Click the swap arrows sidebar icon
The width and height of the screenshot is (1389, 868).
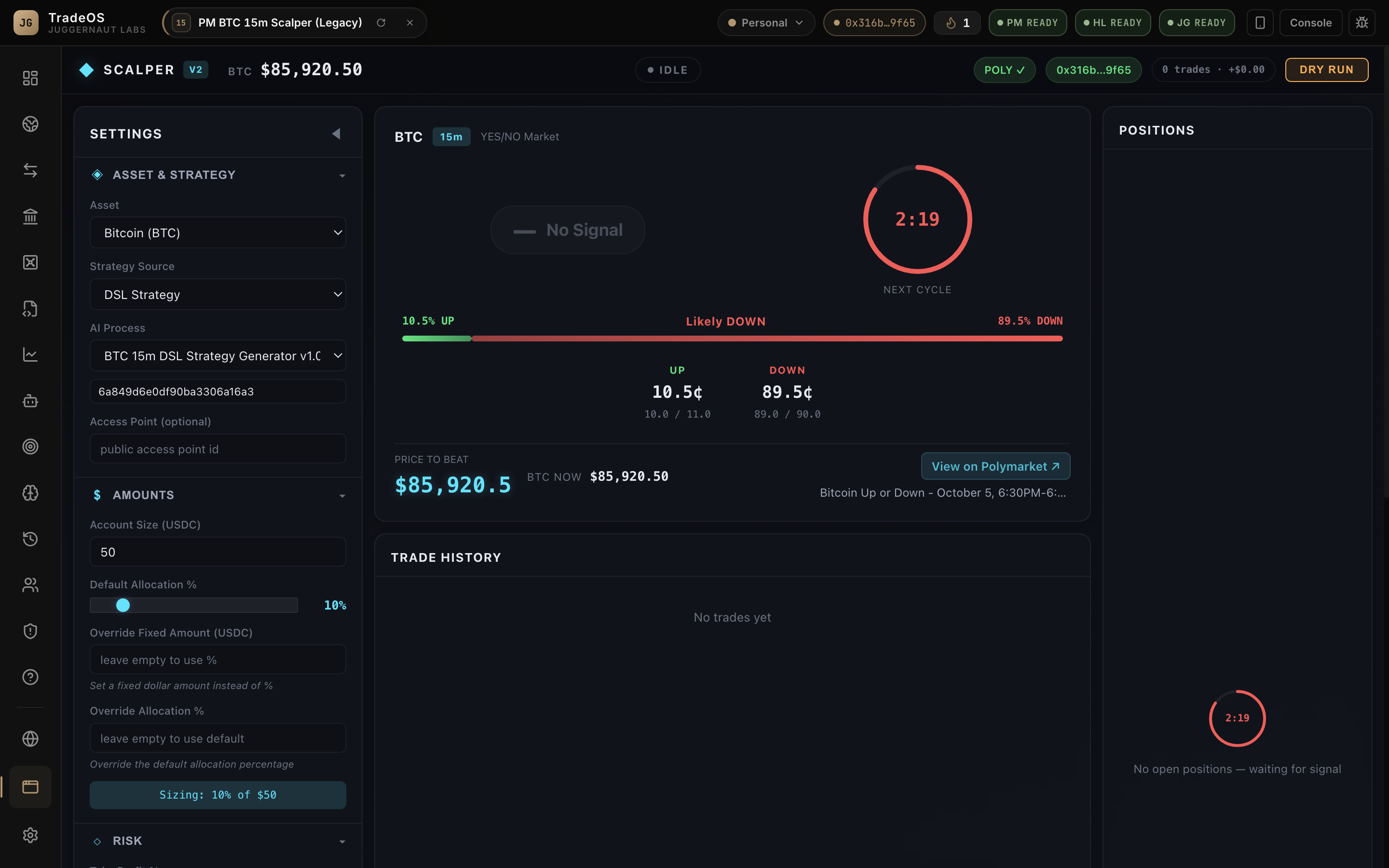(30, 171)
